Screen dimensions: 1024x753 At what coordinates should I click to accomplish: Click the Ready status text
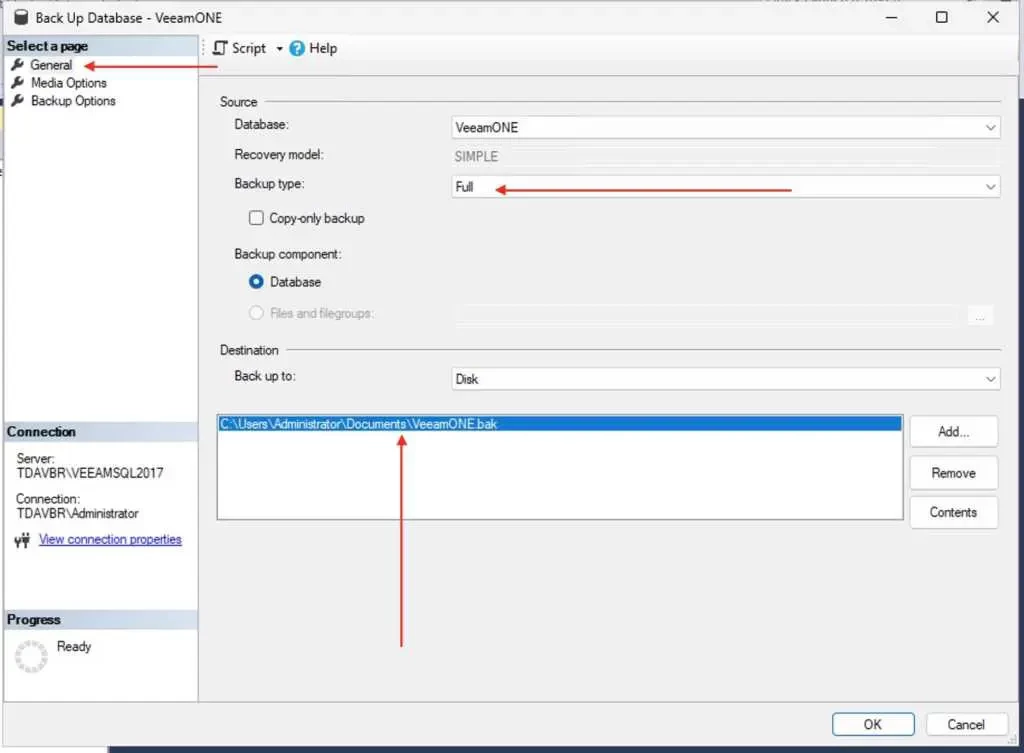point(74,646)
